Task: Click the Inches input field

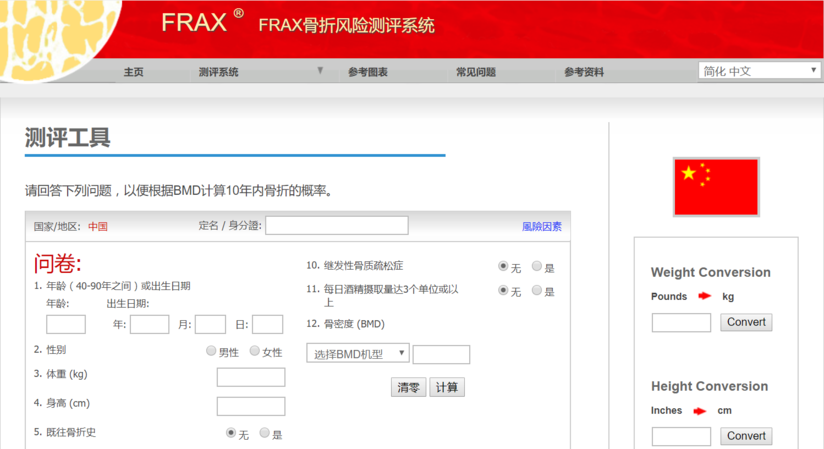Action: (x=681, y=436)
